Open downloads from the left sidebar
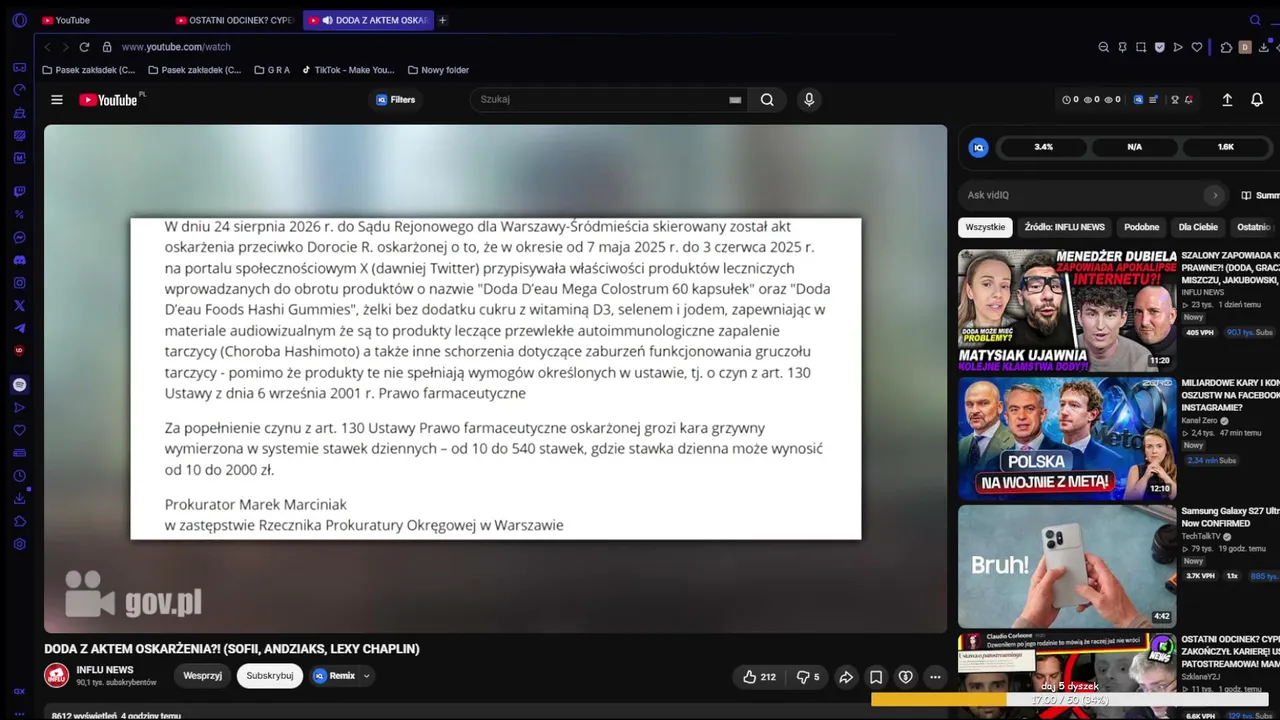This screenshot has width=1280, height=720. tap(19, 498)
